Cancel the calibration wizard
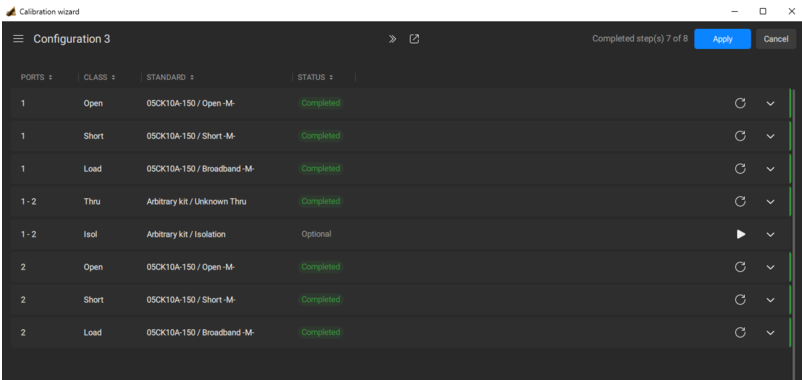Image resolution: width=802 pixels, height=380 pixels. pyautogui.click(x=776, y=39)
